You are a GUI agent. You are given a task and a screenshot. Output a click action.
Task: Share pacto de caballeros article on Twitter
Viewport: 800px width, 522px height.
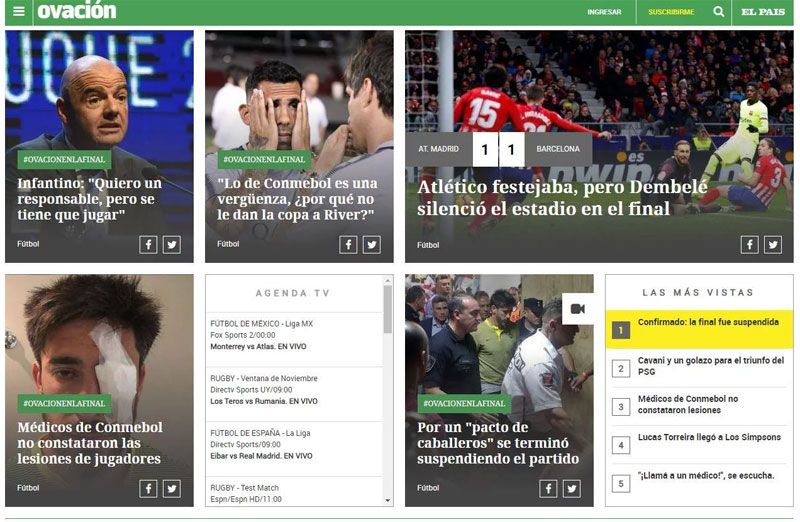point(572,488)
